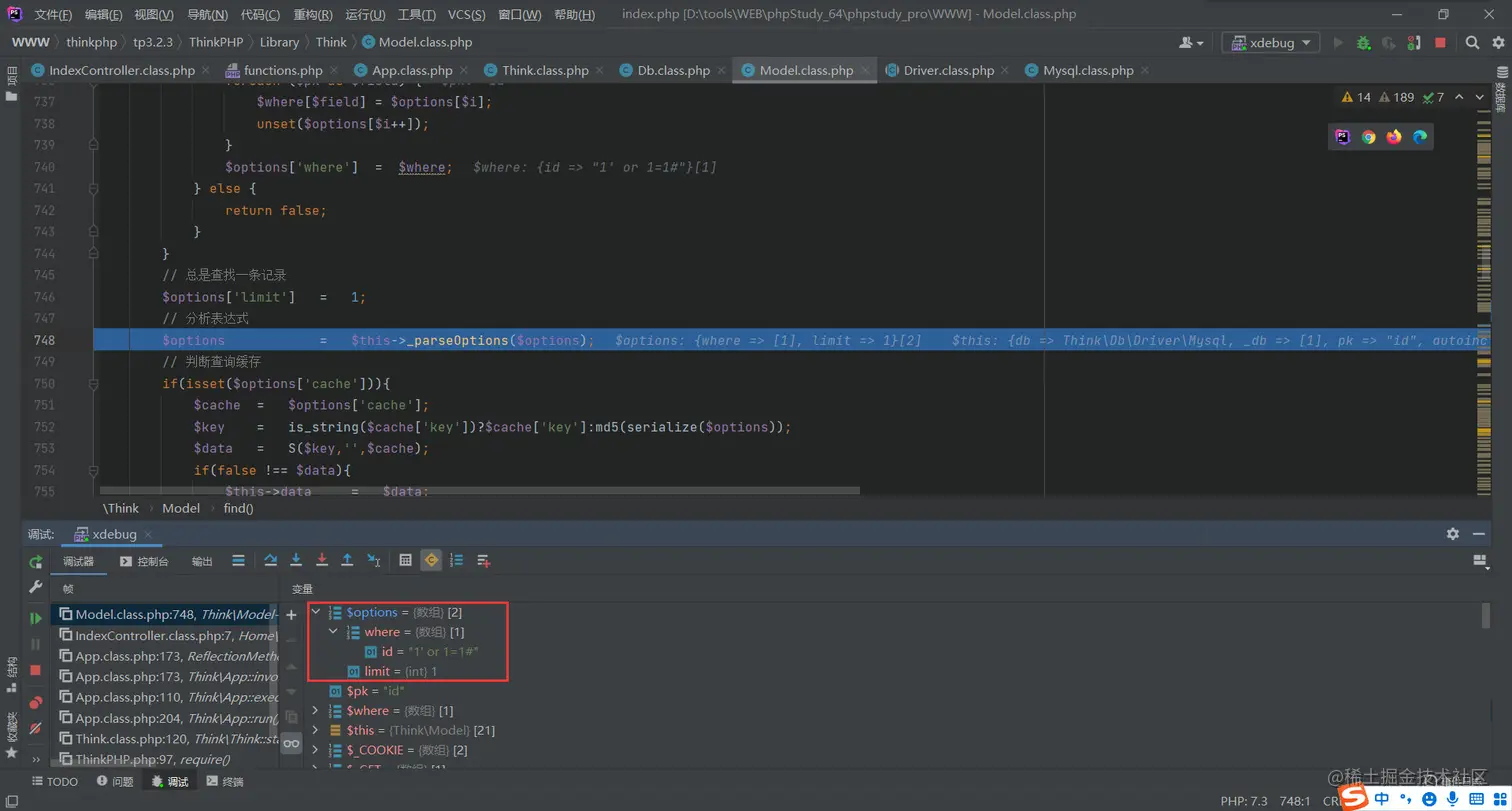Expand the $_COOKIE variable node

pos(316,750)
